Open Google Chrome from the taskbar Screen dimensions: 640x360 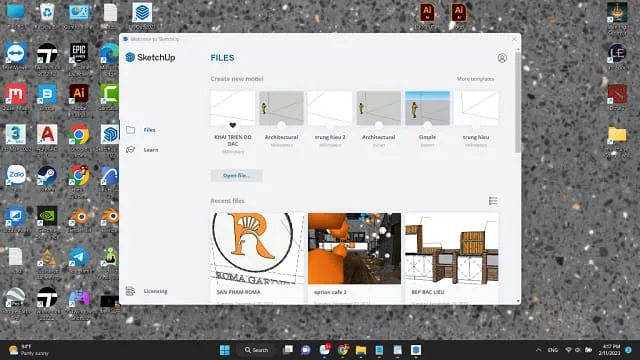pyautogui.click(x=343, y=350)
